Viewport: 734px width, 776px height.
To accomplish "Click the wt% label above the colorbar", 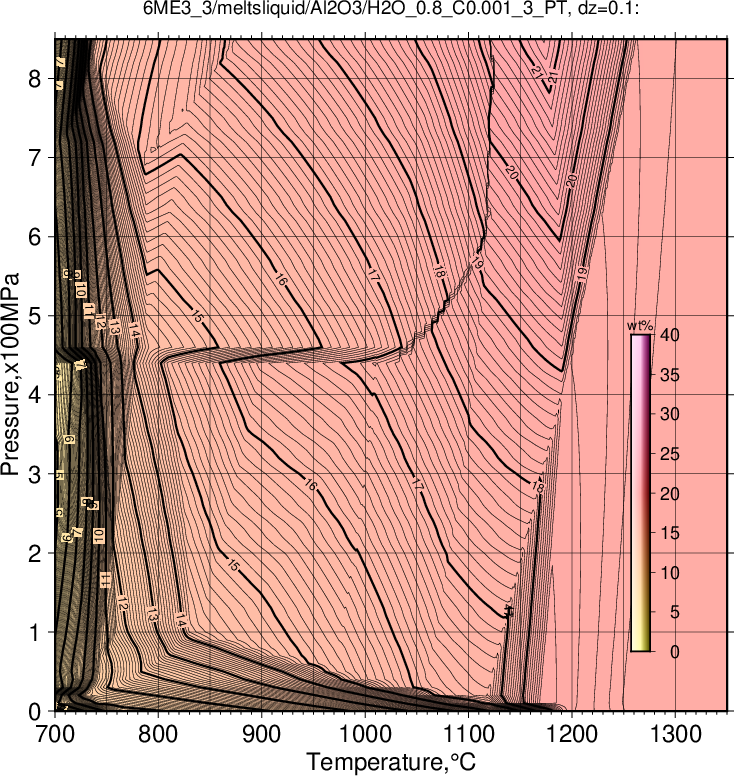I will tap(640, 326).
